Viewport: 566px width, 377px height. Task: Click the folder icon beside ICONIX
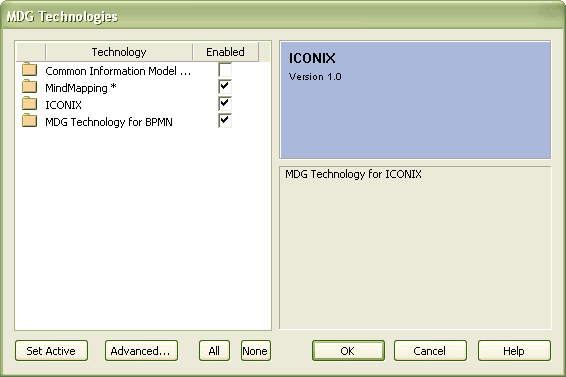[x=29, y=104]
